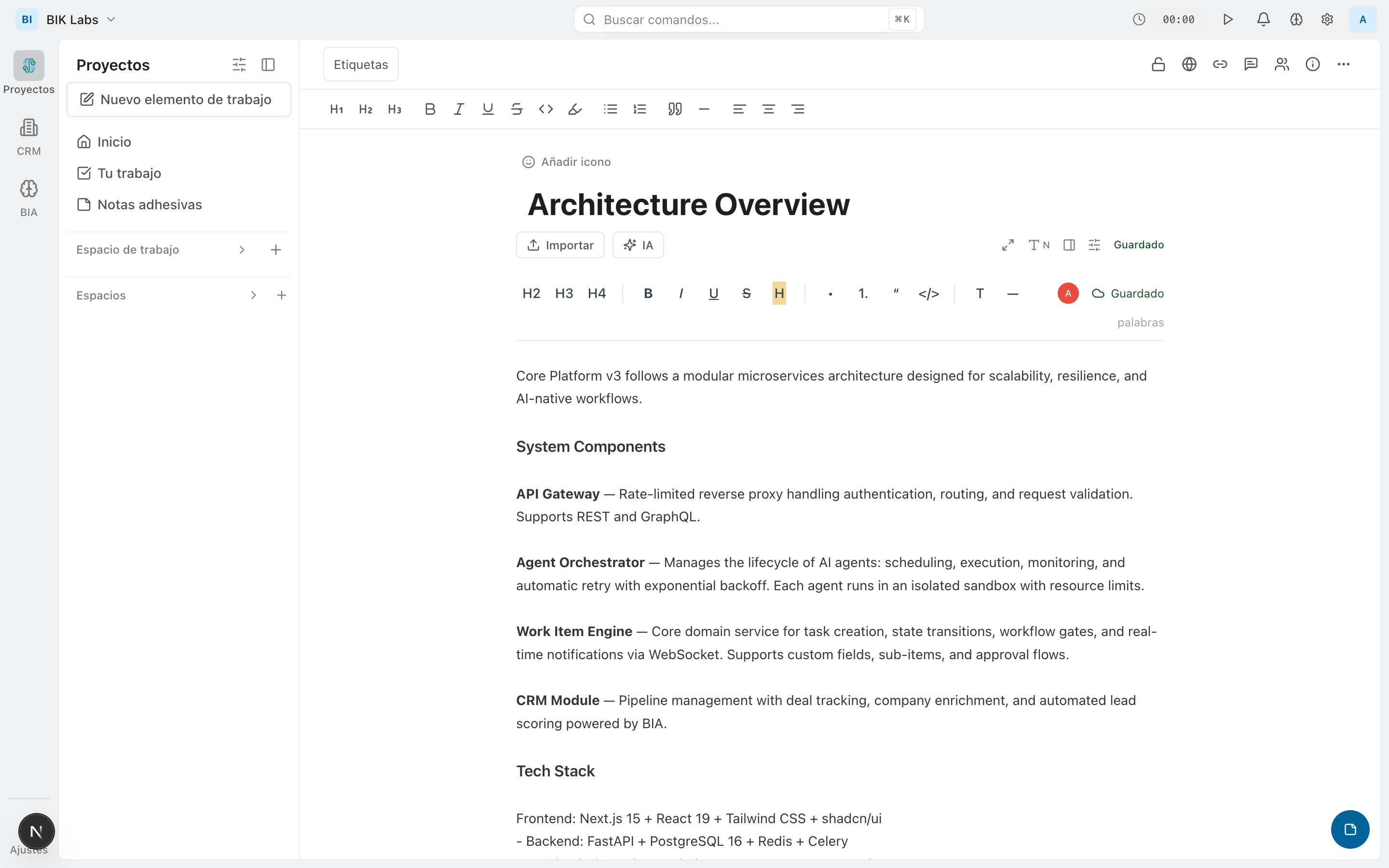1389x868 pixels.
Task: Open the BIK Labs workspace switcher
Action: [67, 19]
